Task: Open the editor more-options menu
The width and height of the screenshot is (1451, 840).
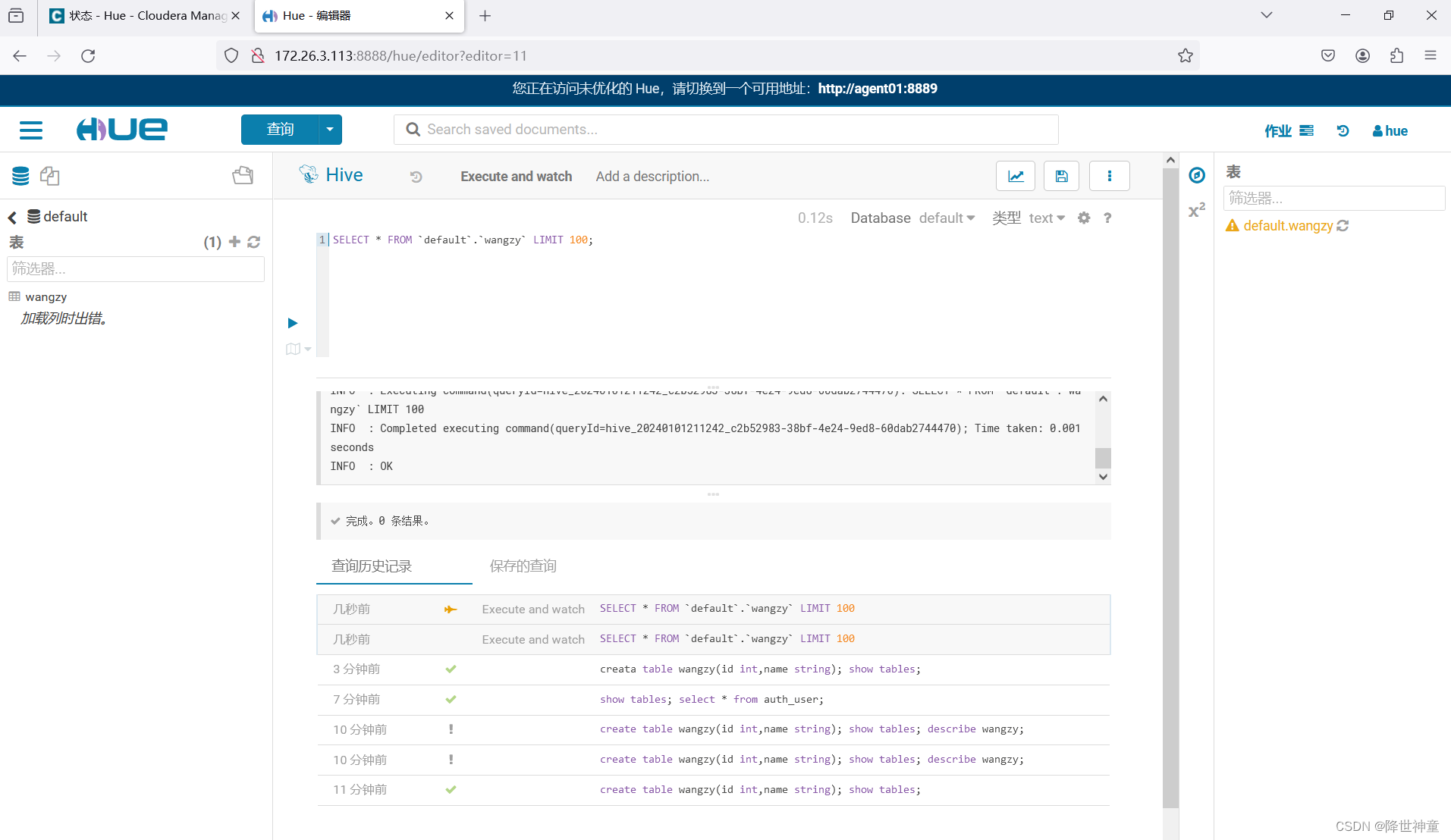Action: [x=1110, y=176]
